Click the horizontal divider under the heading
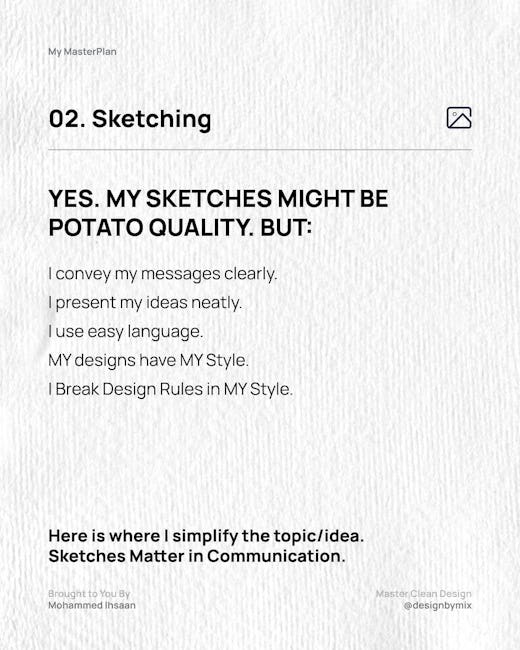Viewport: 520px width, 650px height. [260, 149]
